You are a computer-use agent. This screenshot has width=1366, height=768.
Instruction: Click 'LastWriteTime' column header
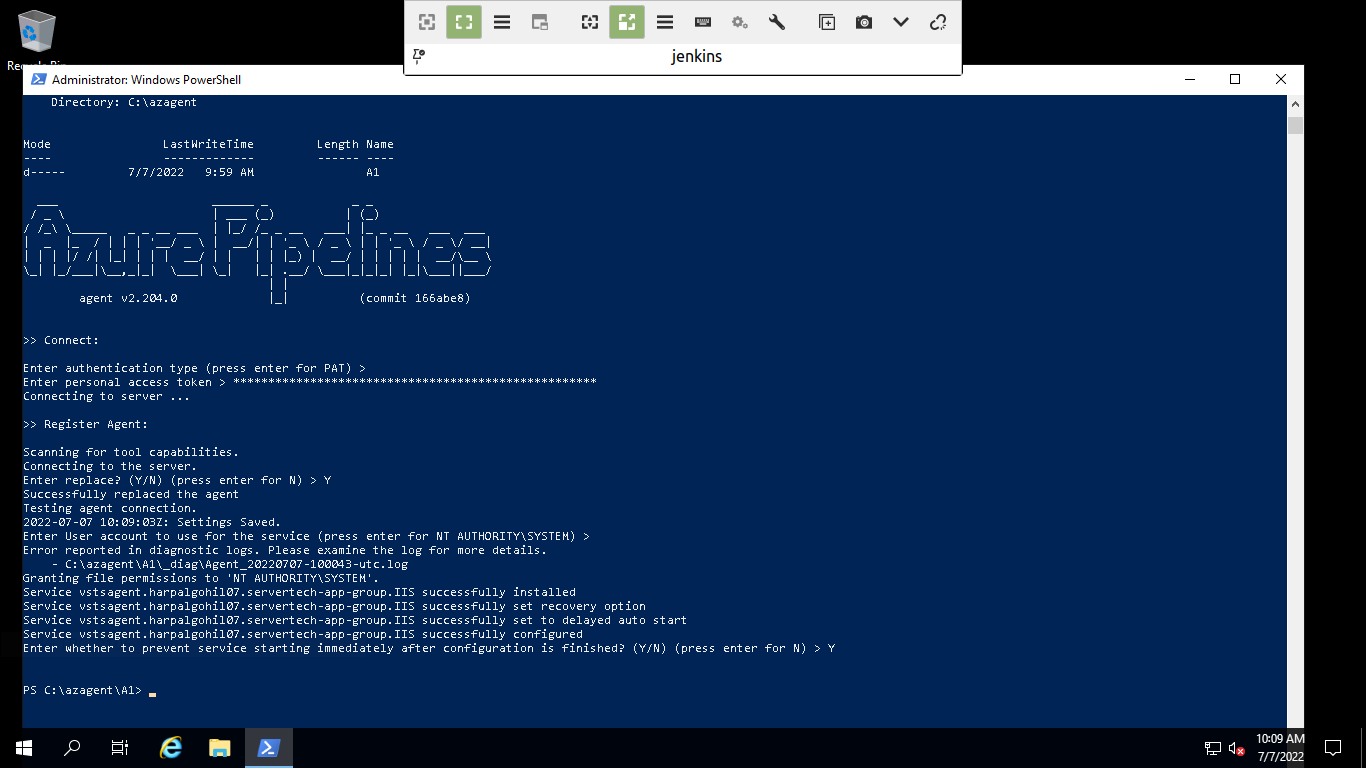208,144
